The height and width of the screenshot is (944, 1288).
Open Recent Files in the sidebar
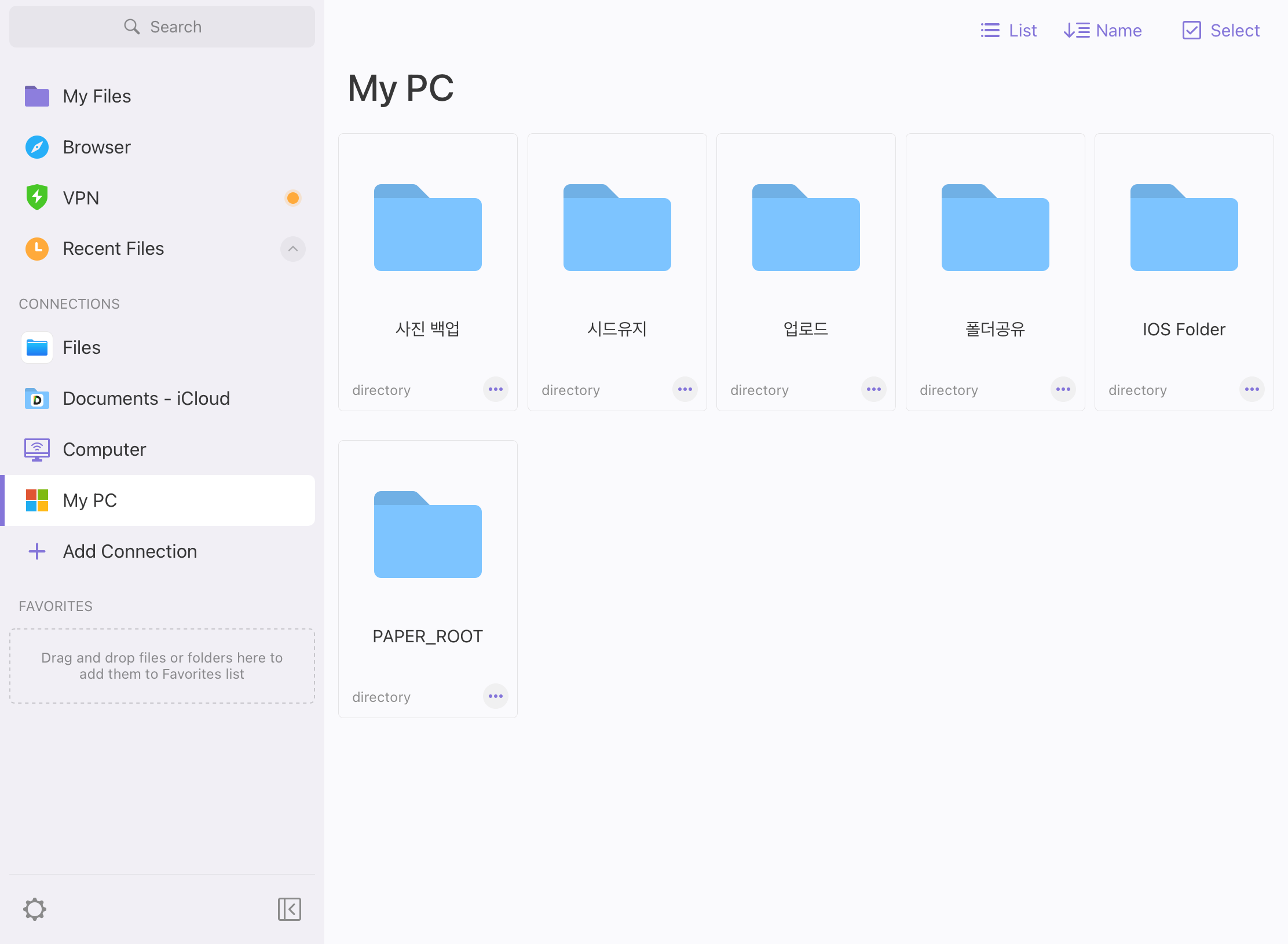pos(114,249)
